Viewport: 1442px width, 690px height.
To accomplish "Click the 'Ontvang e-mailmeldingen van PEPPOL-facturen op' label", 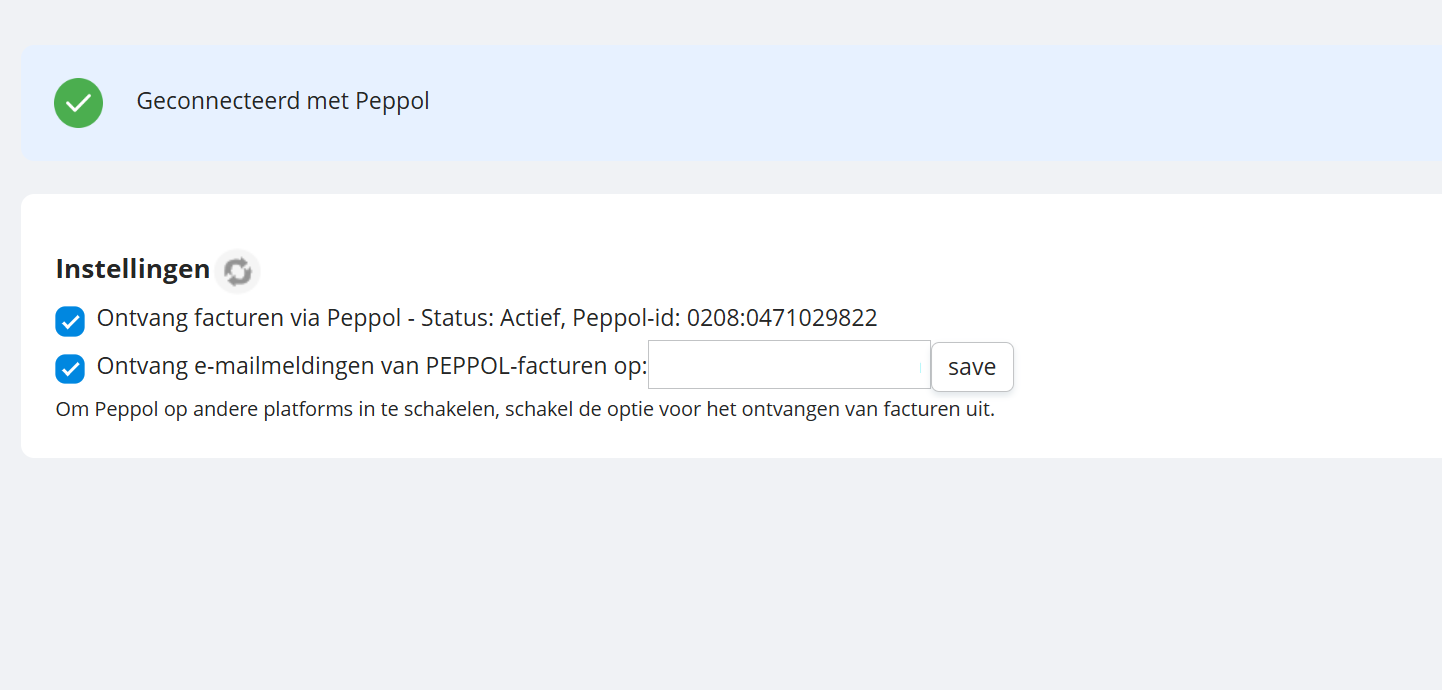I will [x=372, y=366].
